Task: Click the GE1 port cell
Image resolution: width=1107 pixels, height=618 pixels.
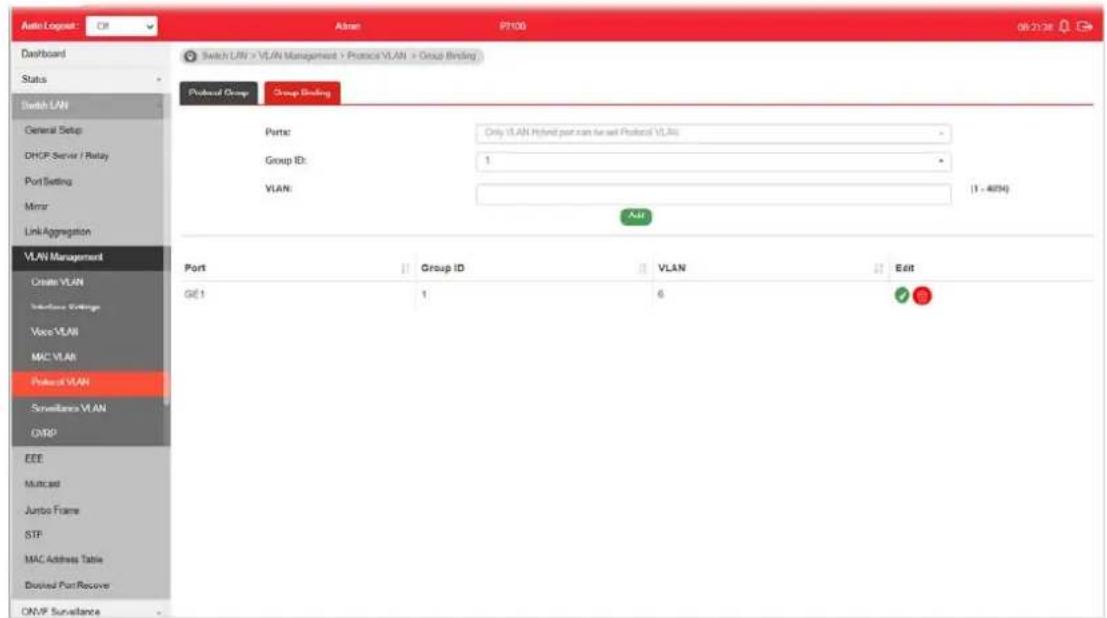Action: [195, 295]
